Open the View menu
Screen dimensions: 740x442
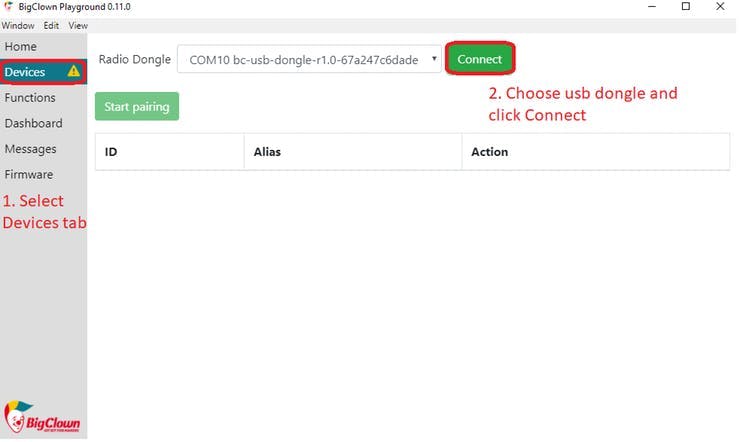click(x=78, y=25)
